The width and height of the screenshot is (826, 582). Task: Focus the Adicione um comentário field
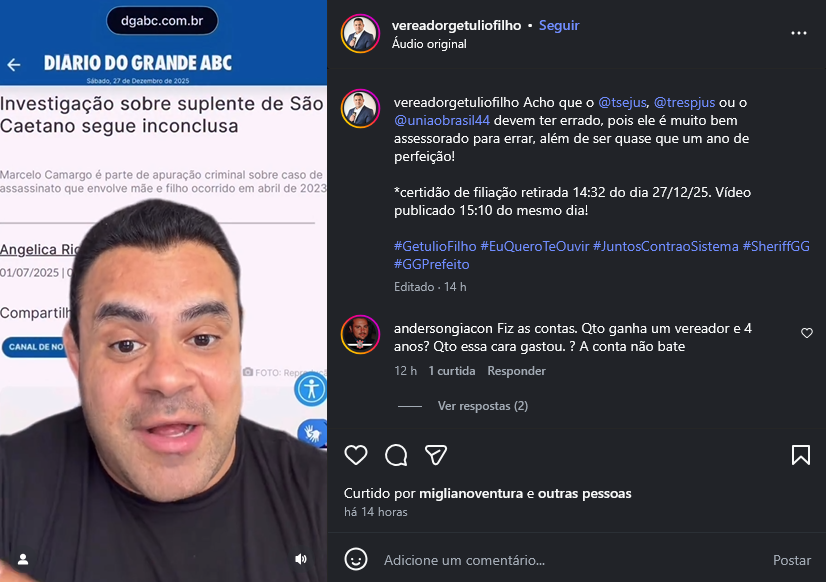tap(569, 560)
